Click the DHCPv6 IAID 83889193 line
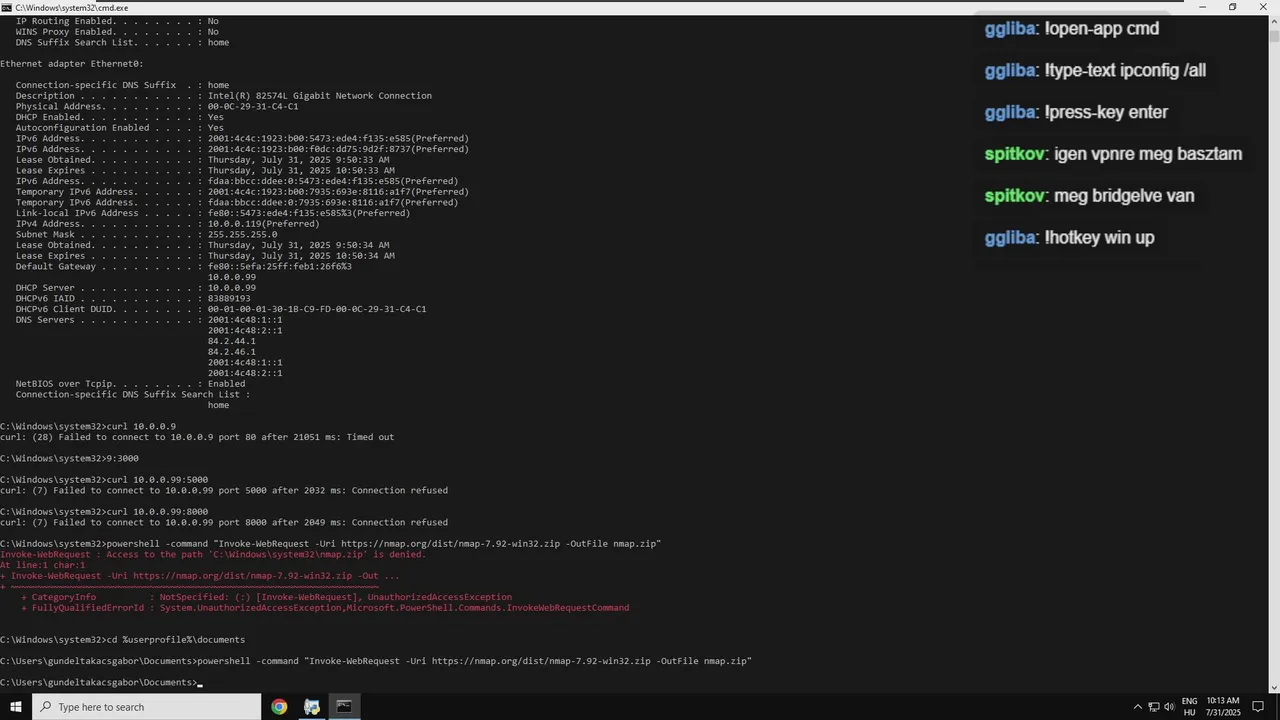The image size is (1280, 720). tap(133, 298)
